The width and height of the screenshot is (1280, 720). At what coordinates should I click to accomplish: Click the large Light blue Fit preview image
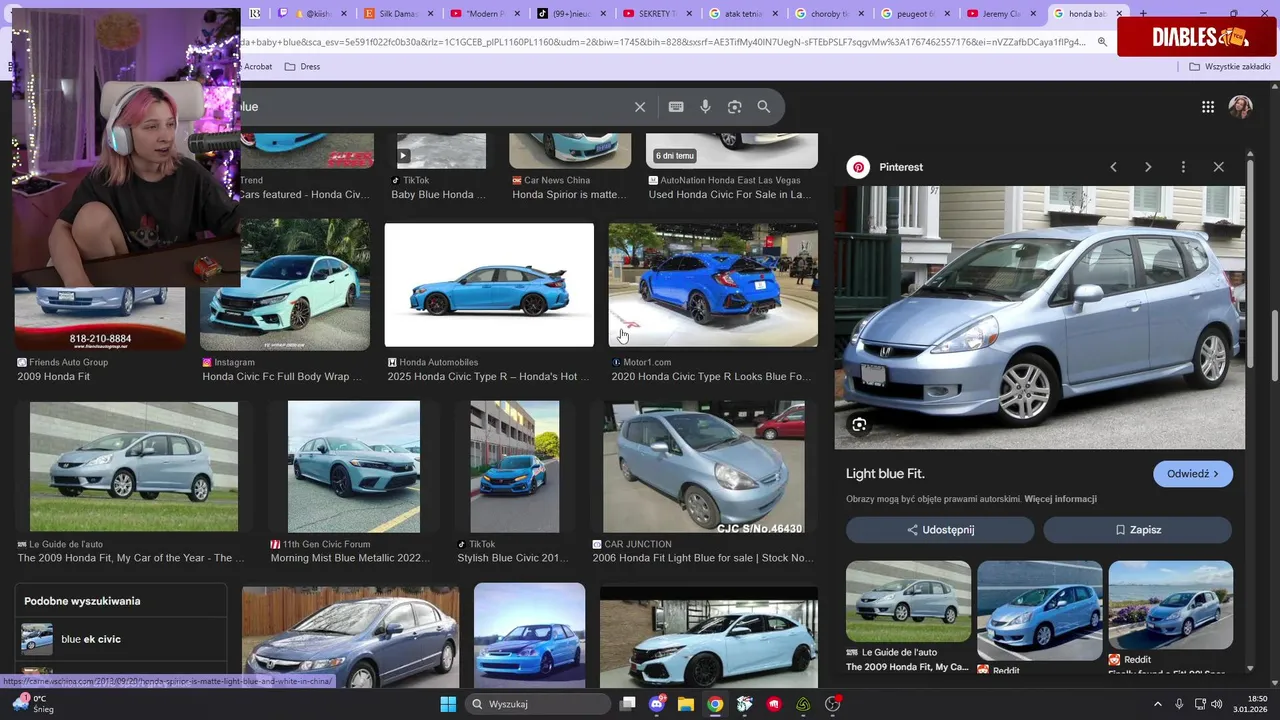coord(1040,318)
